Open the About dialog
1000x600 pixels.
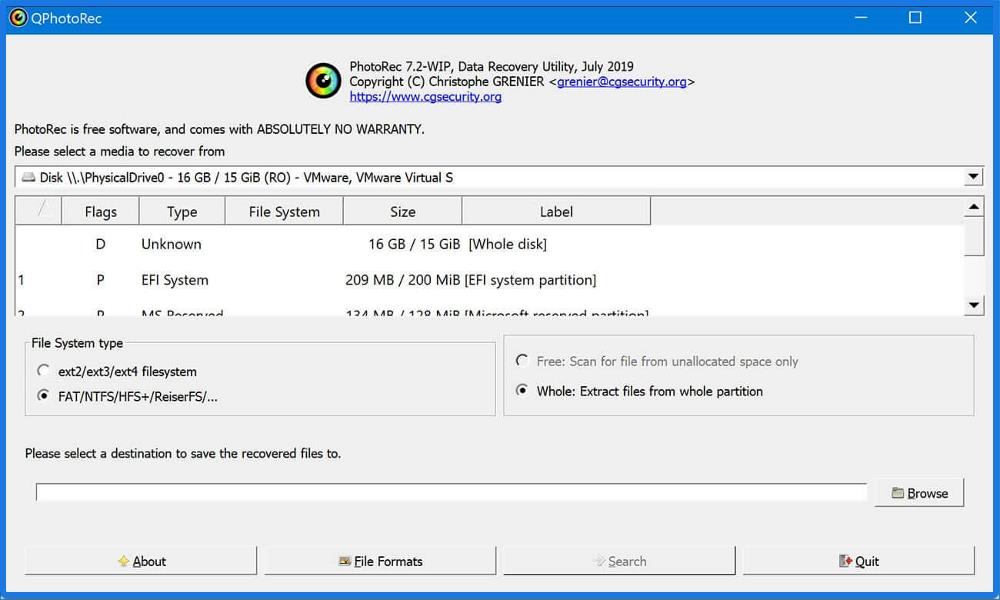point(141,561)
